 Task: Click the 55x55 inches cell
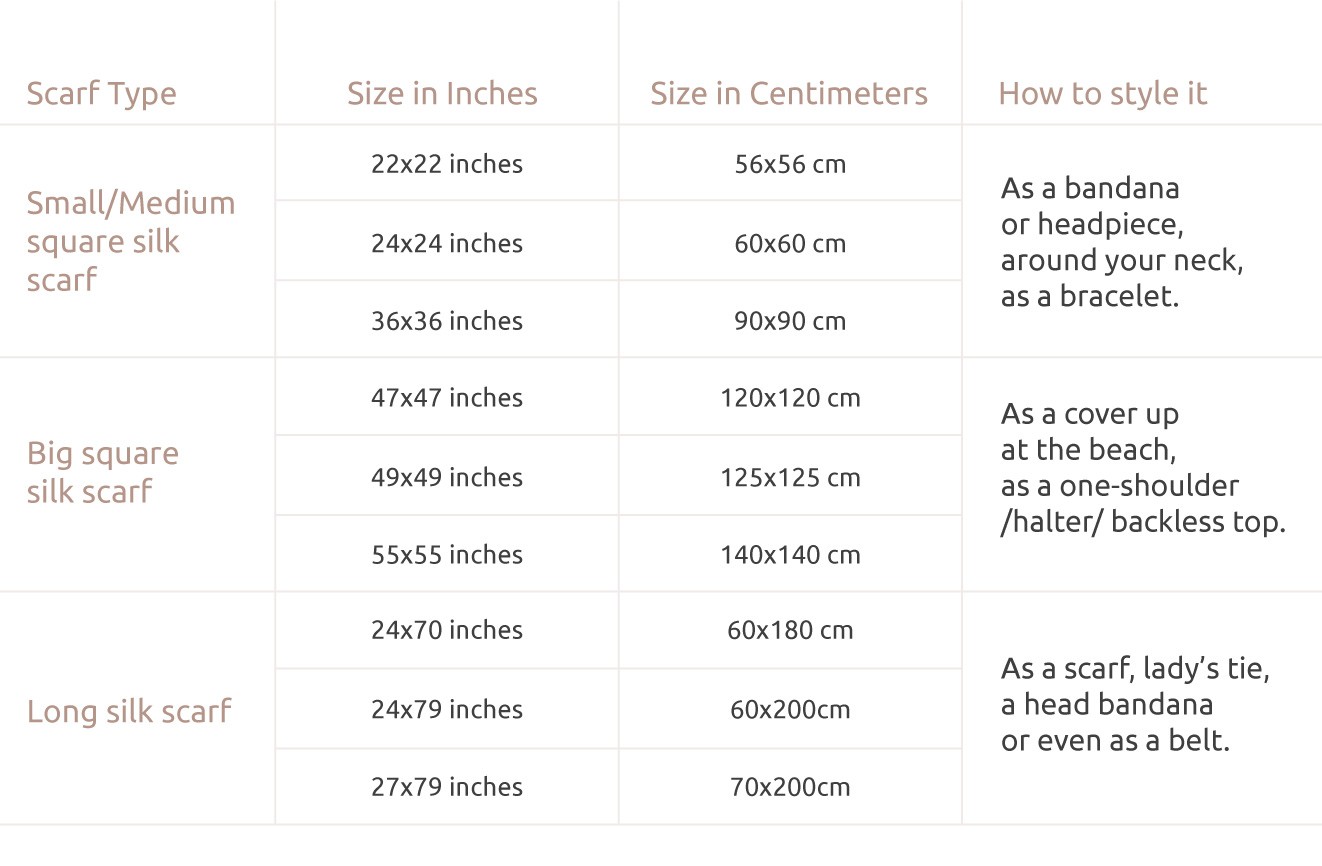pyautogui.click(x=447, y=555)
